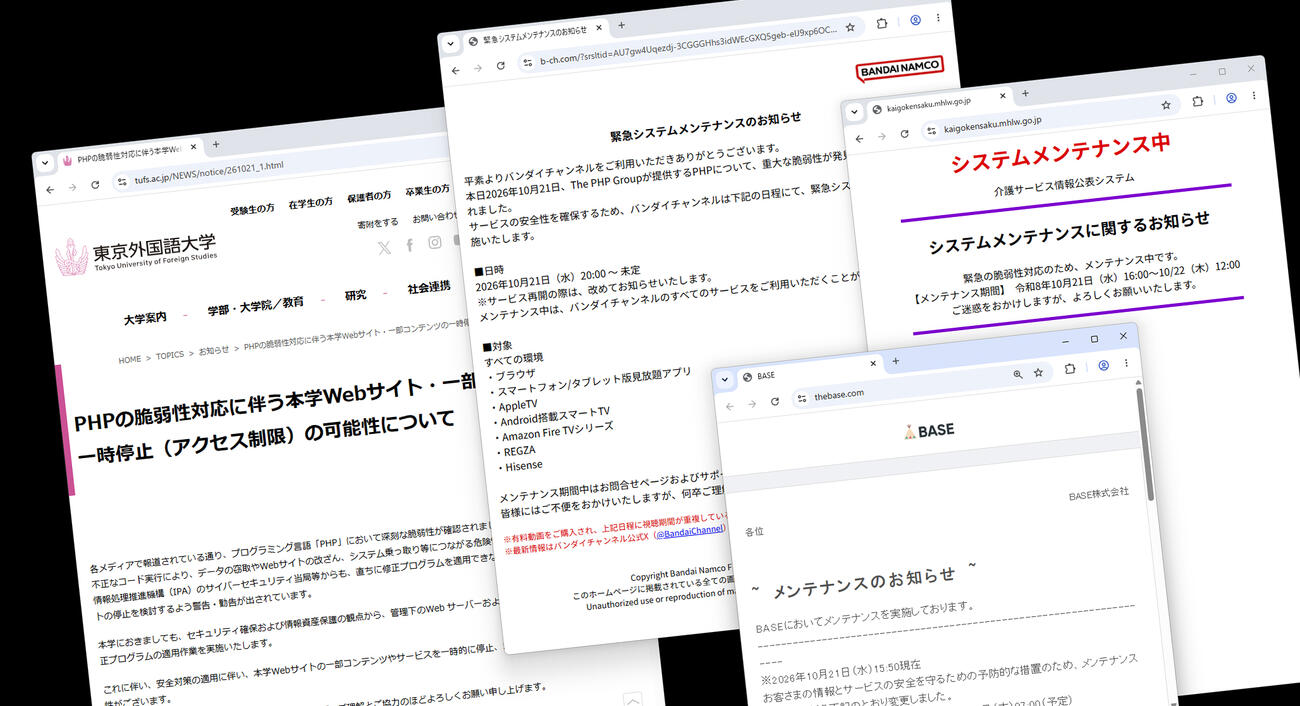The height and width of the screenshot is (706, 1300).
Task: Go to TOPICS breadcrumb
Action: (x=169, y=355)
